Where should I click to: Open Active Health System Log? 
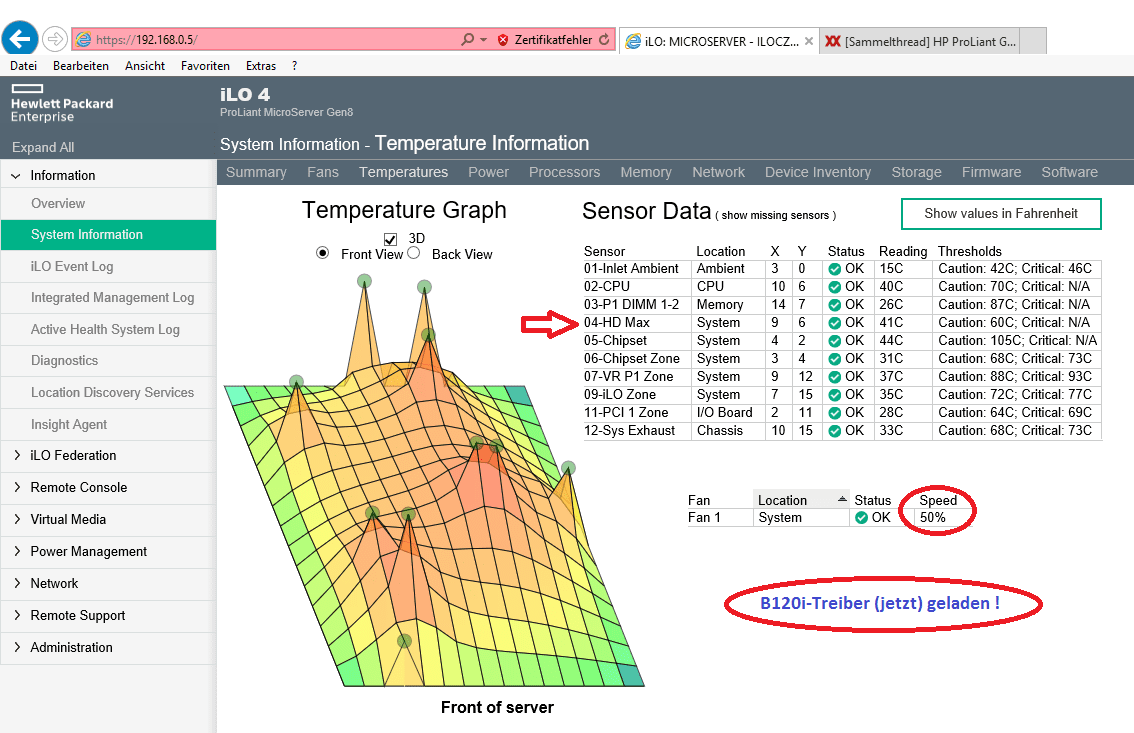pyautogui.click(x=108, y=330)
